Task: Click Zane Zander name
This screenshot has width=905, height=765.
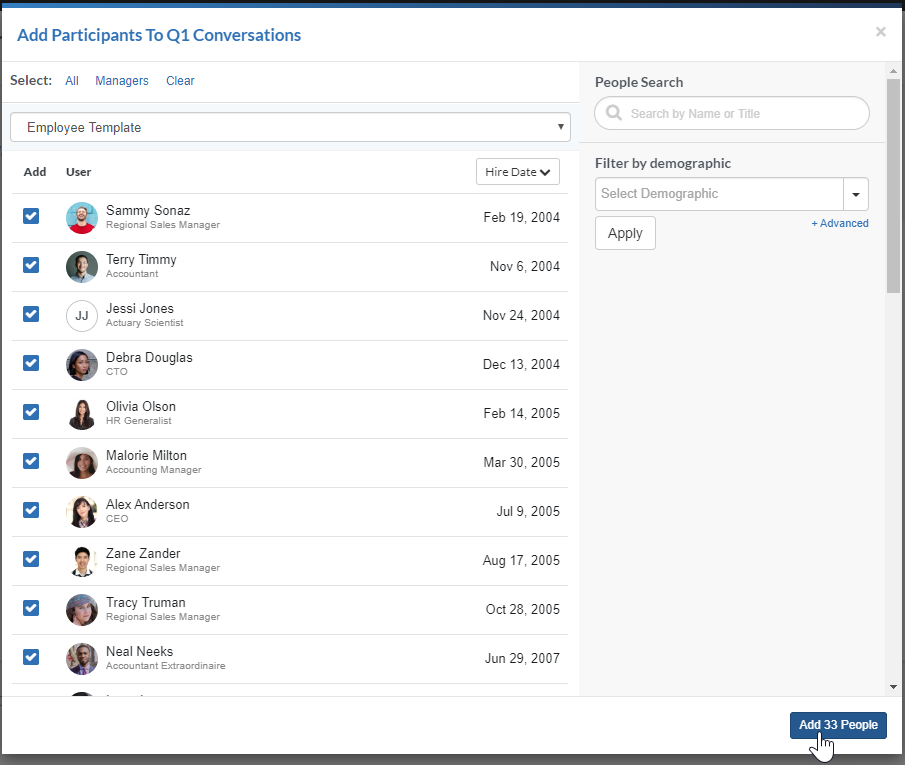Action: [x=143, y=554]
